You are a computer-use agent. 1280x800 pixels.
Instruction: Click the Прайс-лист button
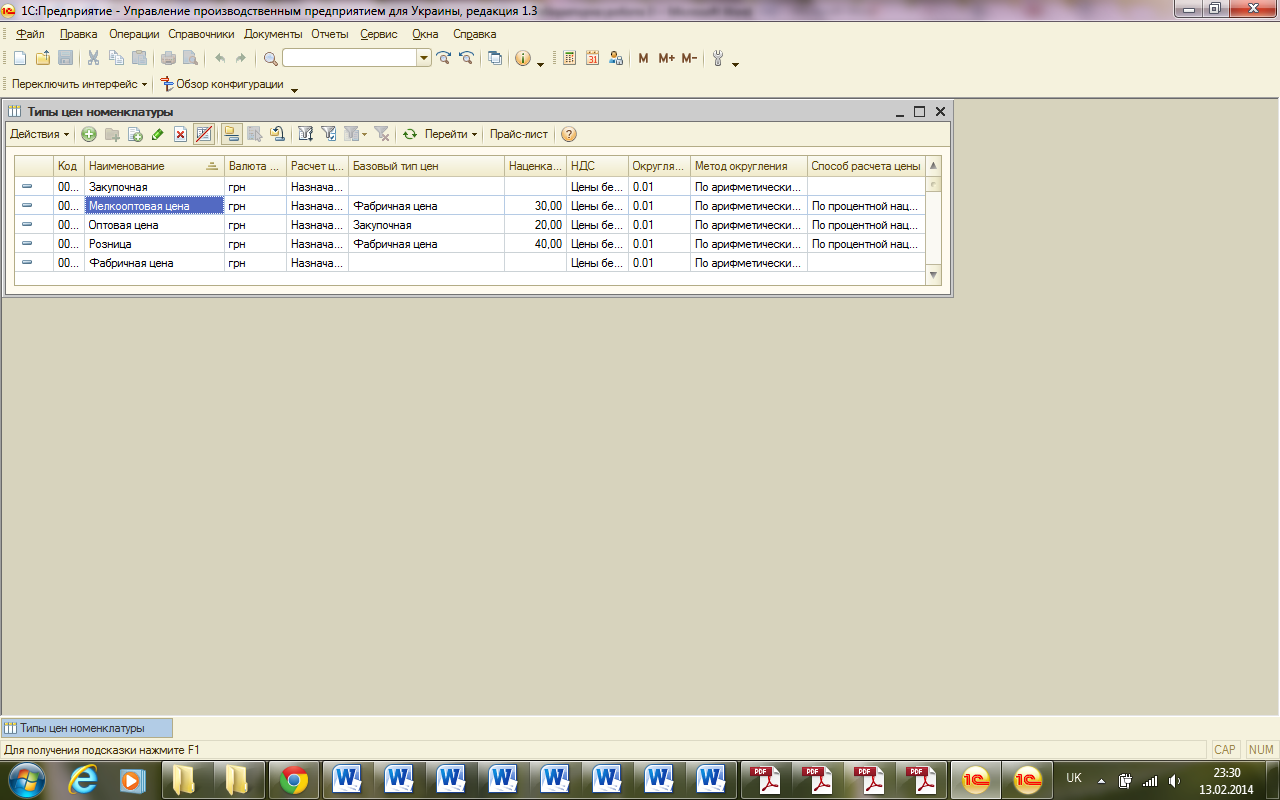click(x=519, y=134)
